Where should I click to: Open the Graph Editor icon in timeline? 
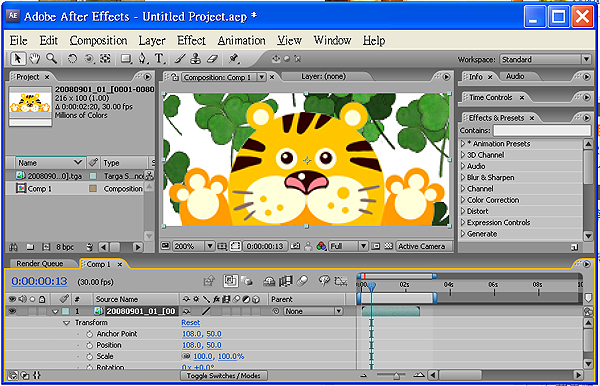[341, 282]
